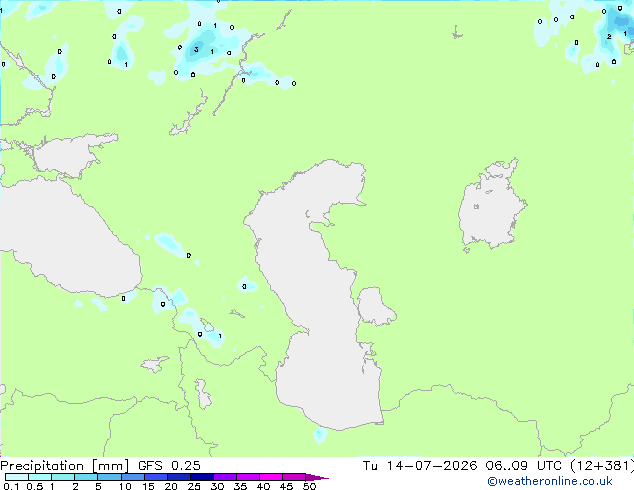
Task: Click the 5–10 mm legend color box
Action: point(109,477)
